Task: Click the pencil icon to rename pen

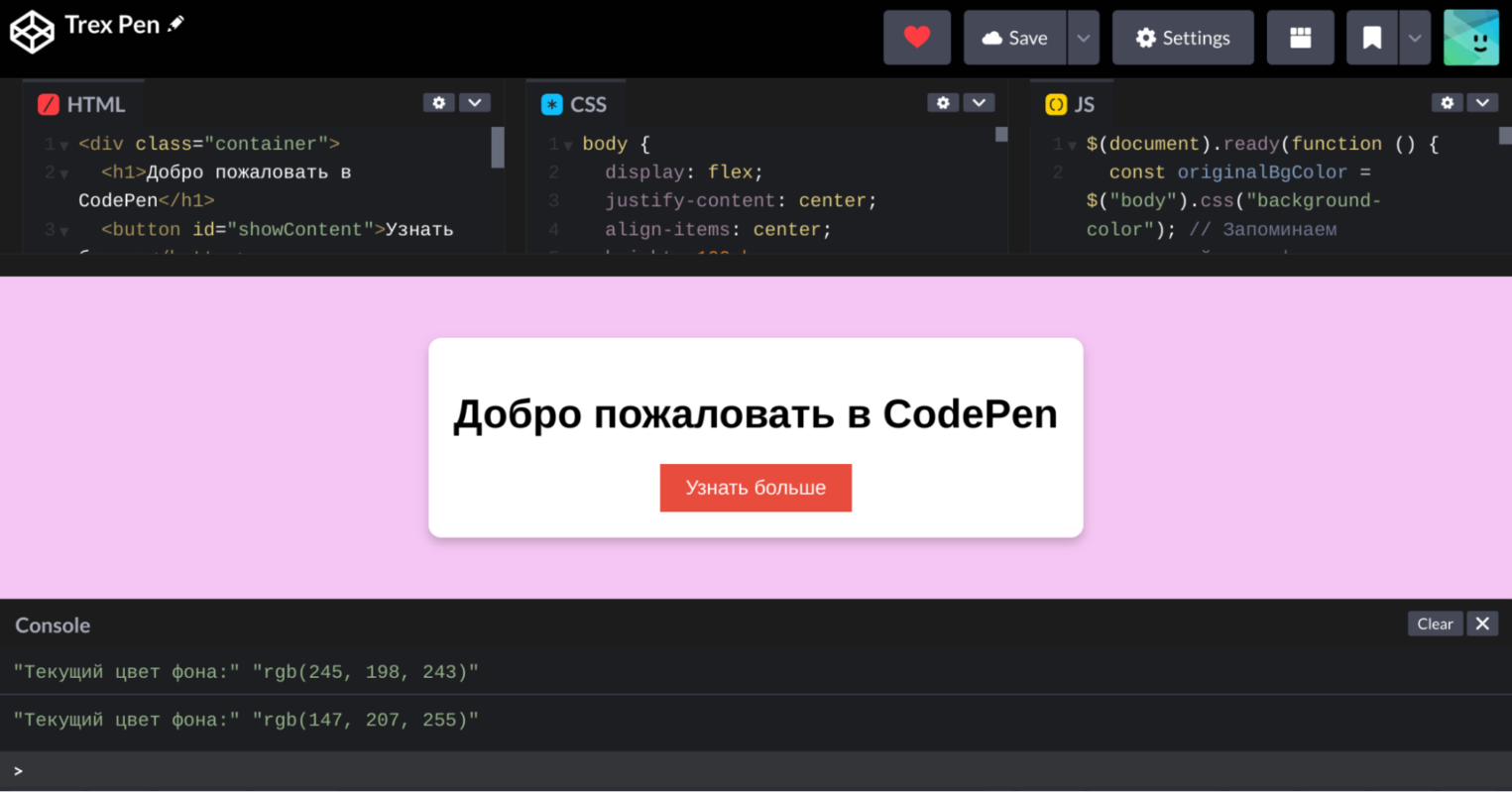Action: 176,24
